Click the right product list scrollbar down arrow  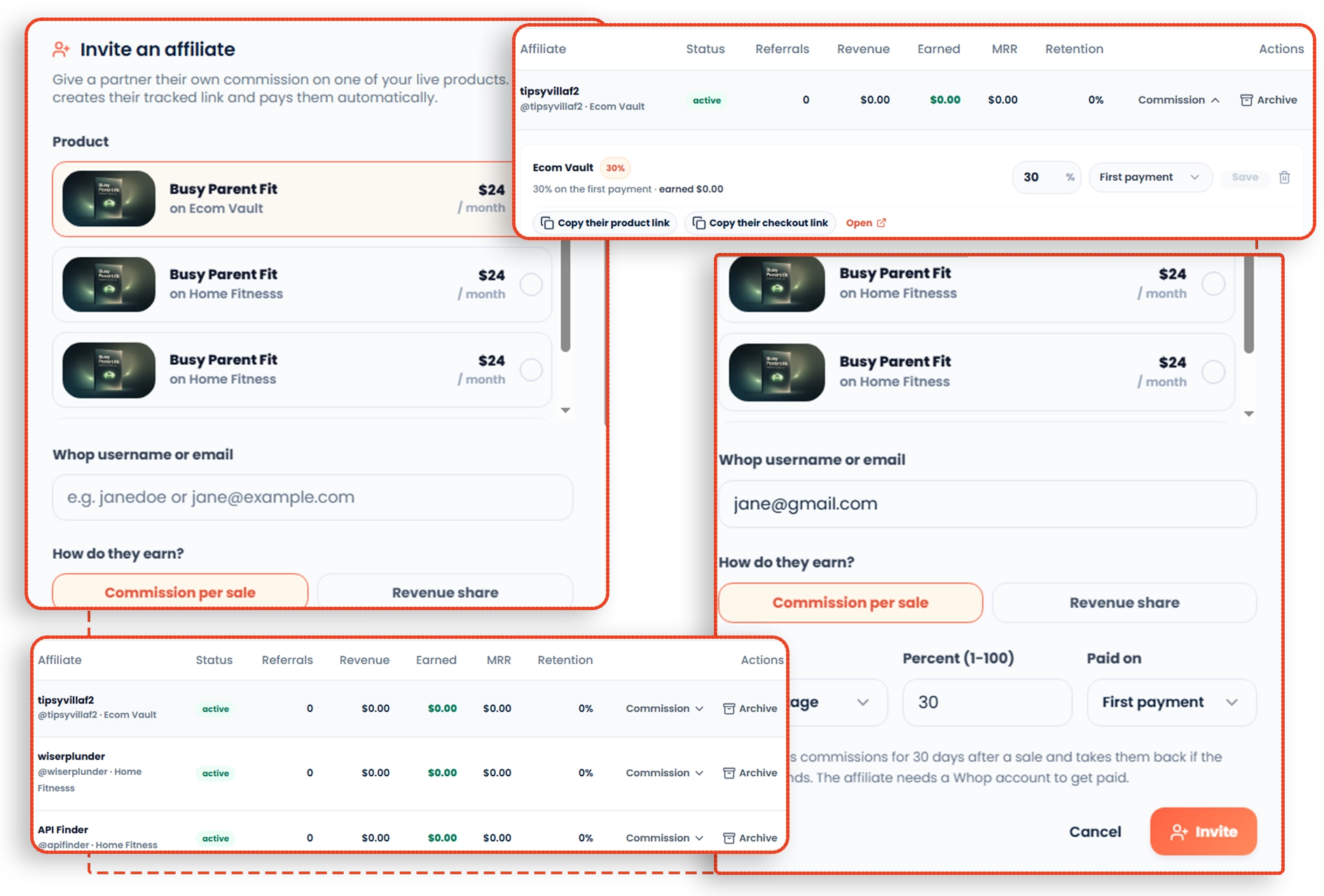1248,413
